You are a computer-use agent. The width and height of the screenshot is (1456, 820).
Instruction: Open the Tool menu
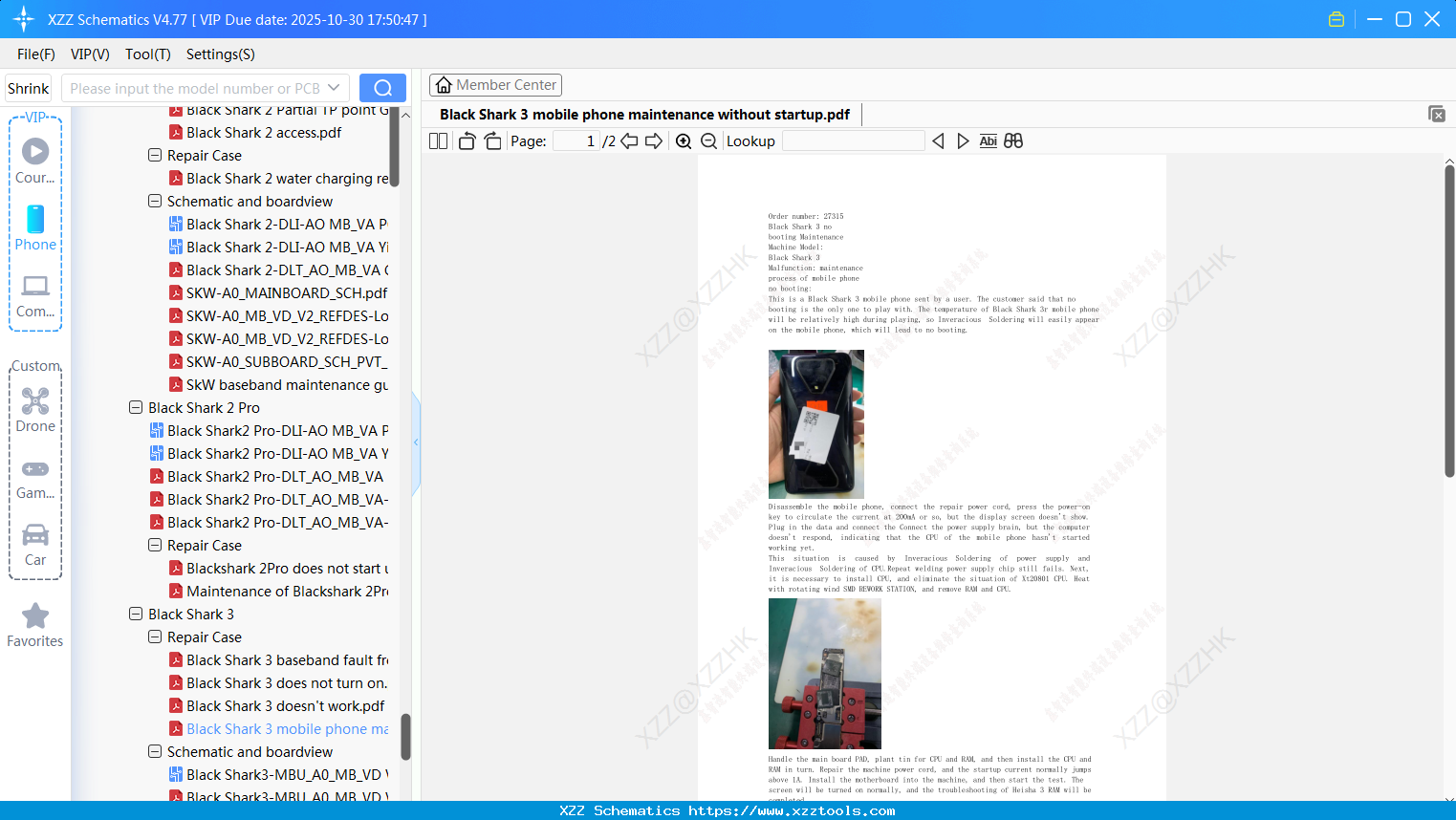pyautogui.click(x=147, y=54)
